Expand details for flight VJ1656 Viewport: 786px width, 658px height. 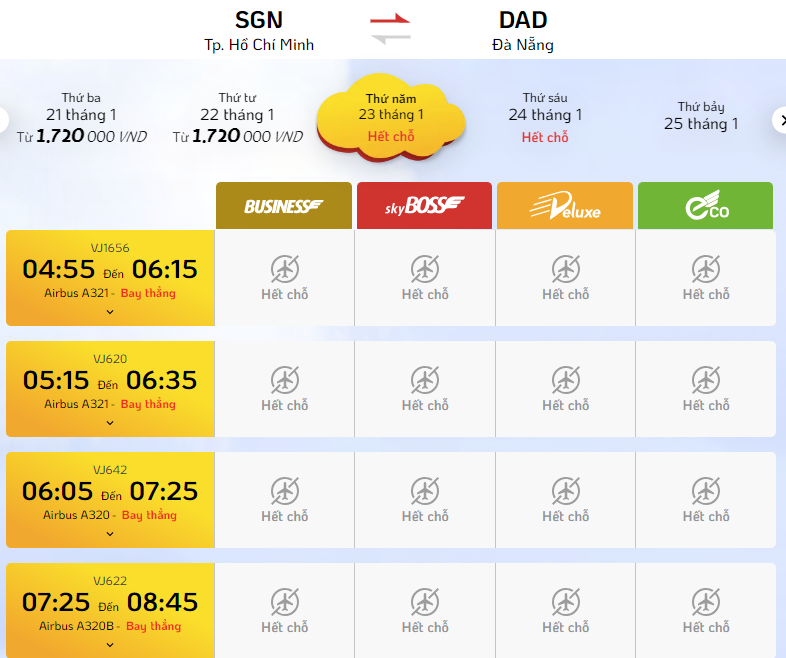[x=110, y=311]
